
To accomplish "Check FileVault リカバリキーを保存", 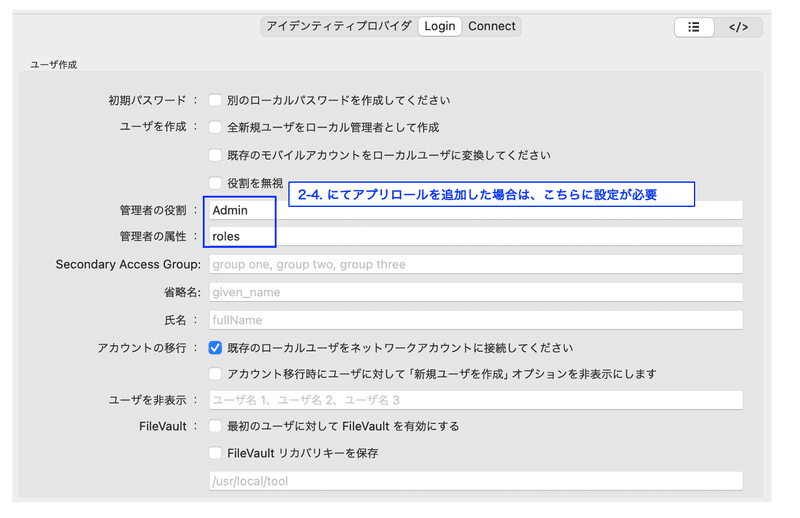I will [215, 453].
